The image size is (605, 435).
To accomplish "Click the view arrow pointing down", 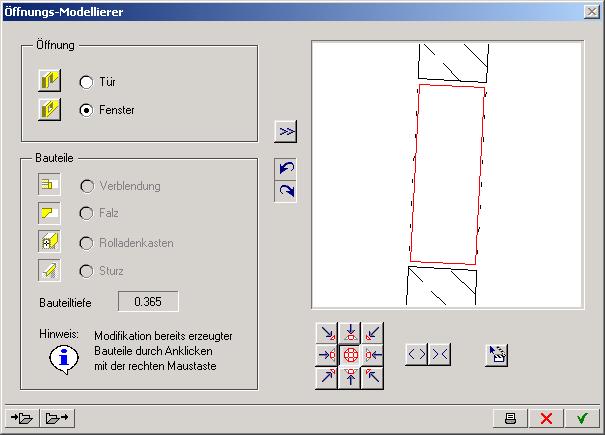I will coord(350,333).
